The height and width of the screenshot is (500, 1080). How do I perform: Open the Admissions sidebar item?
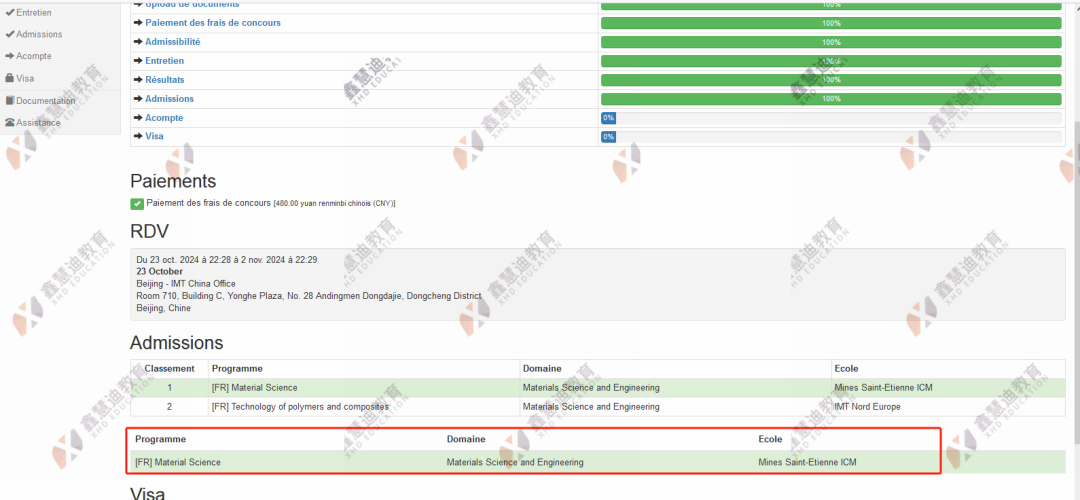(39, 34)
